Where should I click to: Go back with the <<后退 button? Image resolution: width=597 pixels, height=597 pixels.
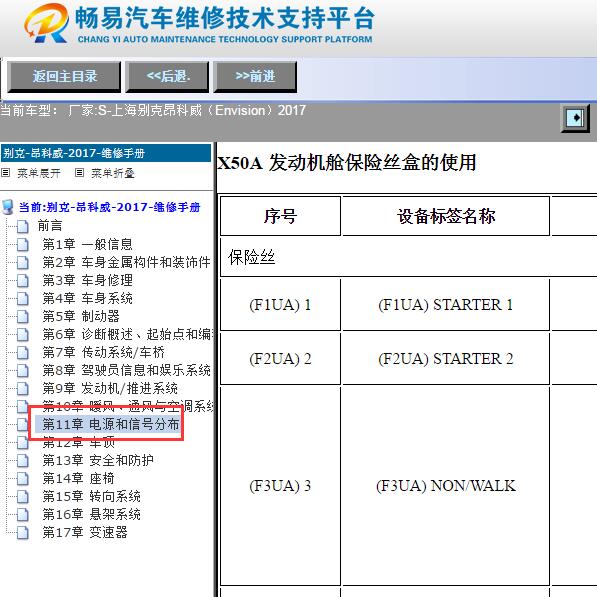tap(168, 77)
